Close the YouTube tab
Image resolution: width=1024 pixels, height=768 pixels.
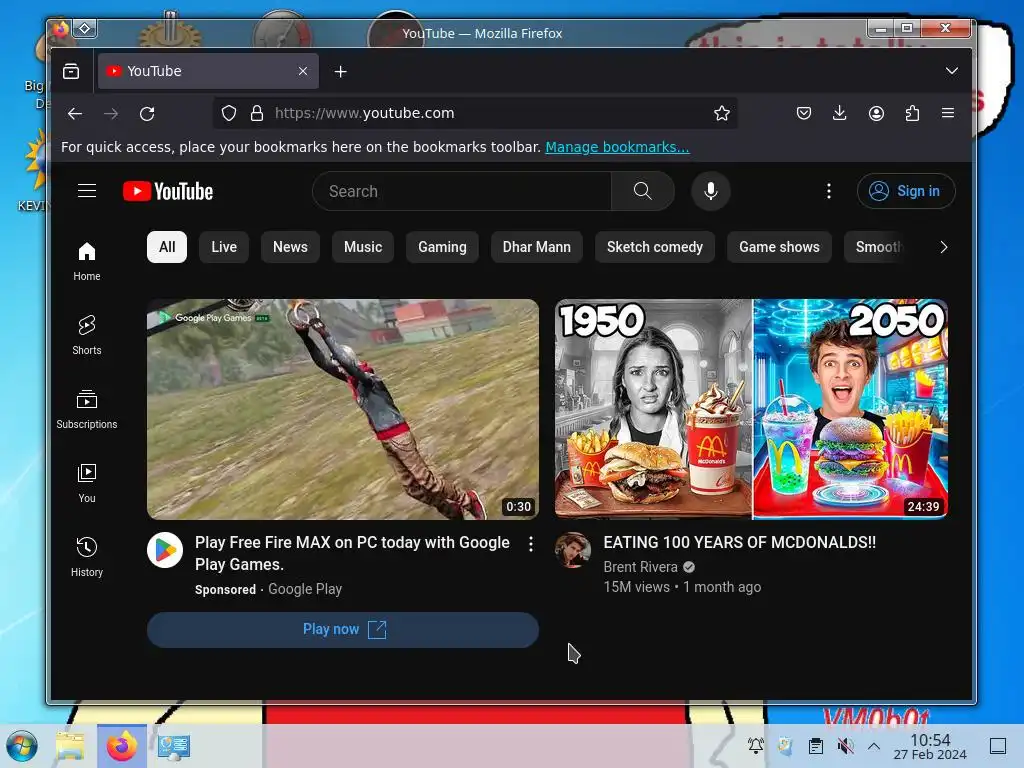pos(303,71)
